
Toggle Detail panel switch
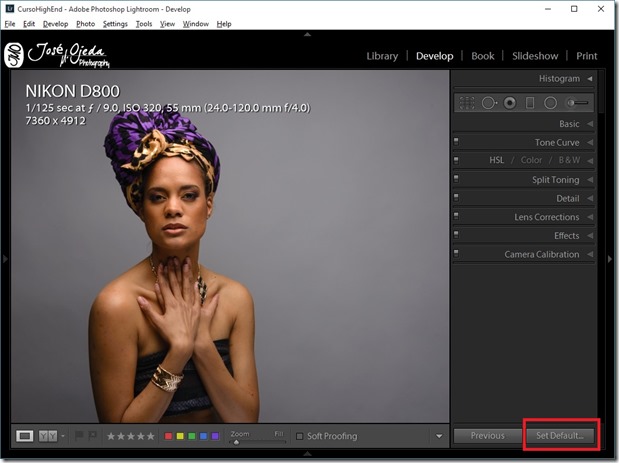[456, 197]
